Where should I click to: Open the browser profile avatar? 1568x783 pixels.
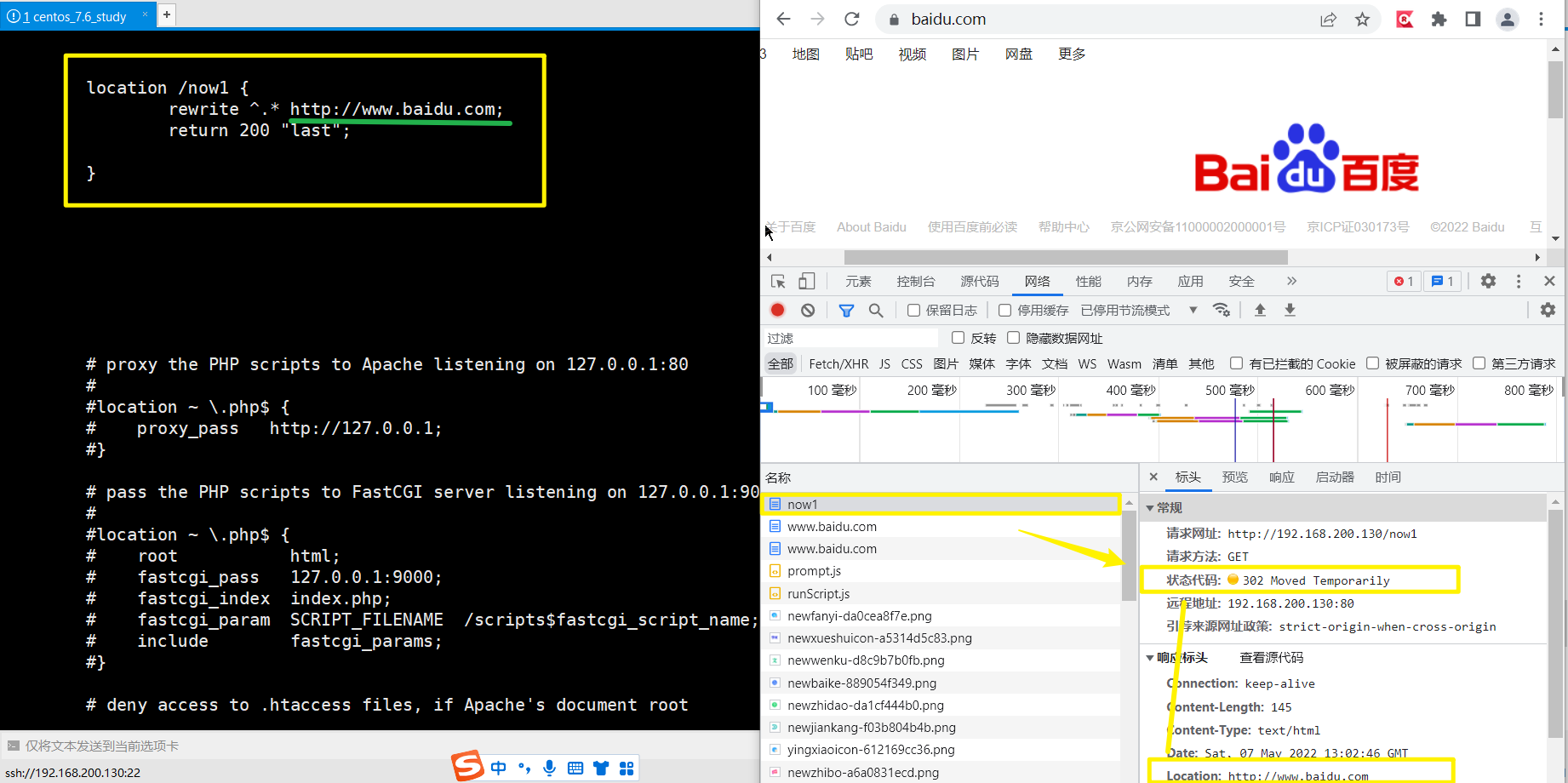[1507, 20]
